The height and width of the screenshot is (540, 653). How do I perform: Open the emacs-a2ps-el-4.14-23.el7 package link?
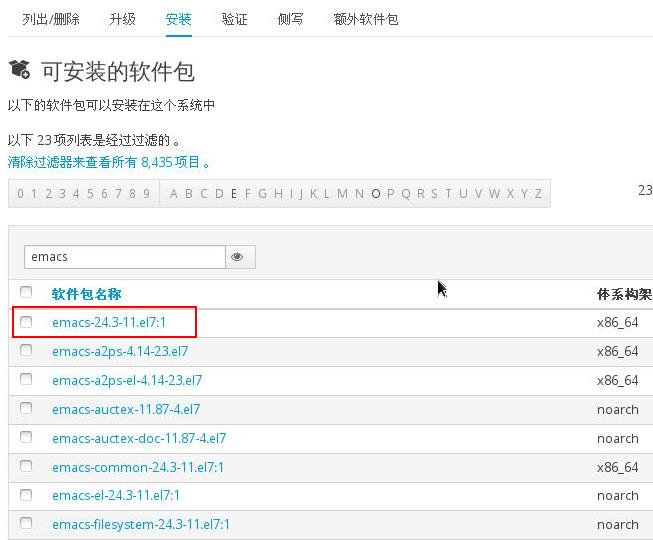tap(127, 380)
